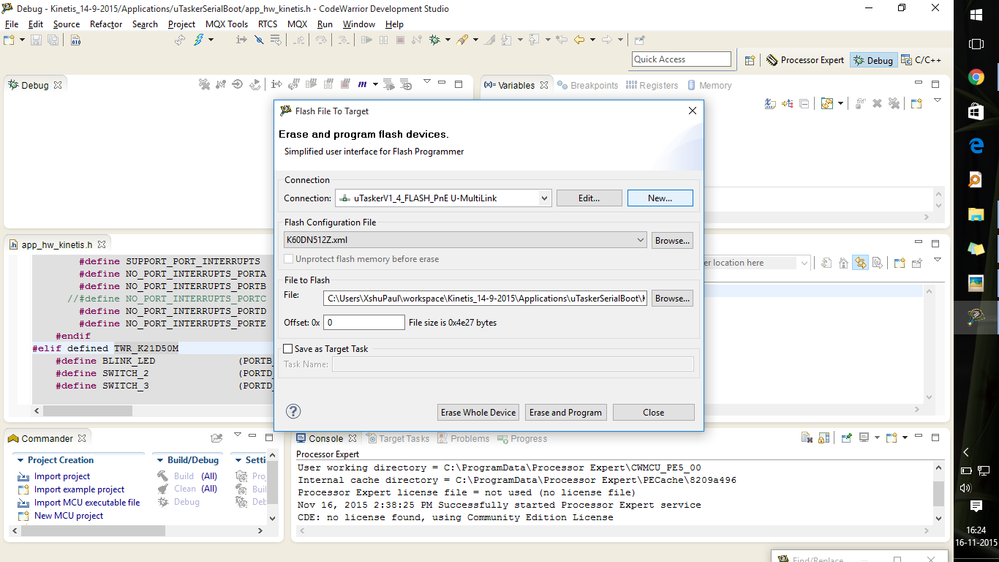Click Pin Console icon

(x=847, y=438)
